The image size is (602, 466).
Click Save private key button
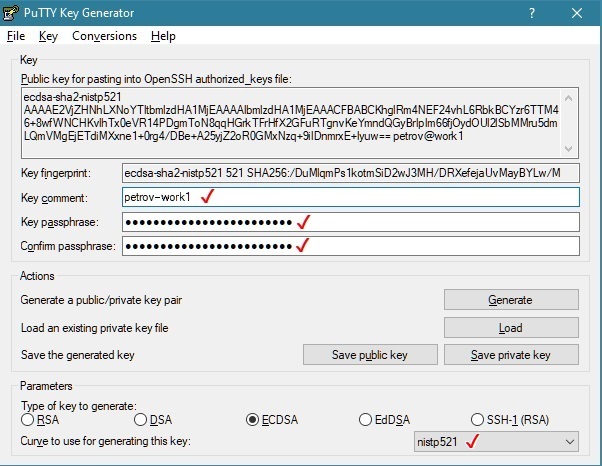point(511,355)
